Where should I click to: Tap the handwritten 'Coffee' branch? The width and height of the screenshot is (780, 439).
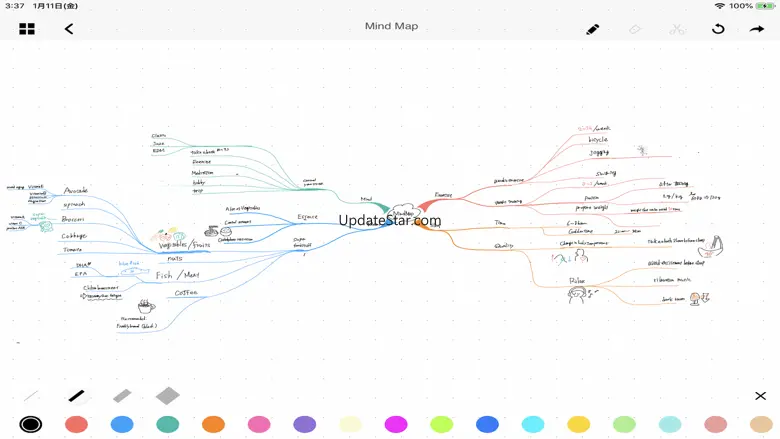pos(186,293)
